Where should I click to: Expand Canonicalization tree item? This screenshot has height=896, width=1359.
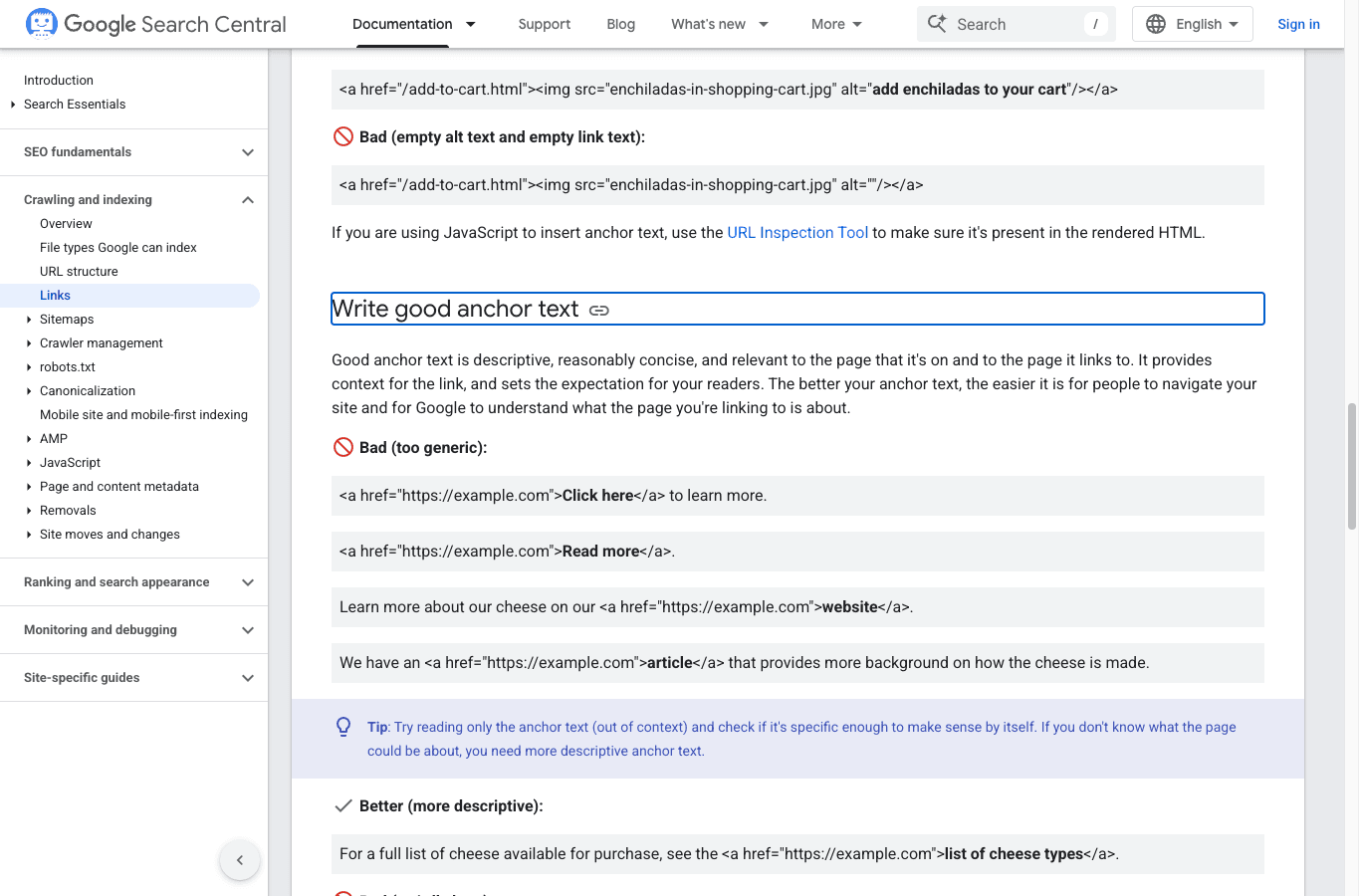[x=28, y=391]
